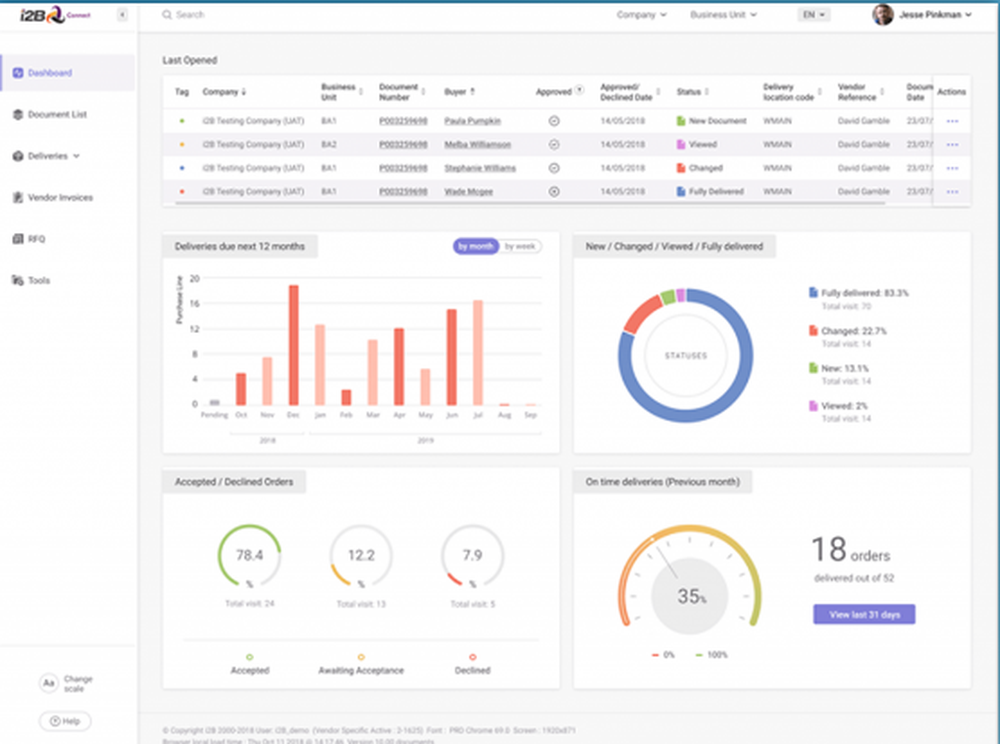Click the Tools icon
This screenshot has height=744, width=1000.
[18, 281]
